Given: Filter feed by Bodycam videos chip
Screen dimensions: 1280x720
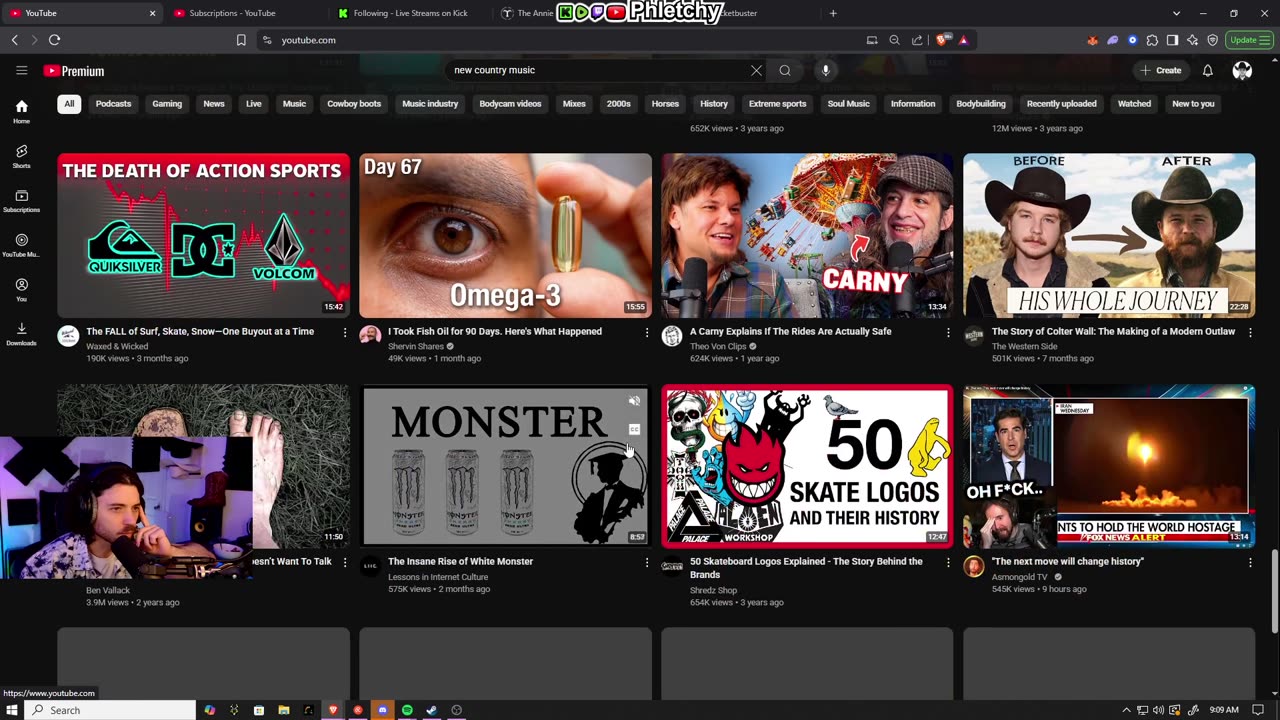Looking at the screenshot, I should point(510,104).
